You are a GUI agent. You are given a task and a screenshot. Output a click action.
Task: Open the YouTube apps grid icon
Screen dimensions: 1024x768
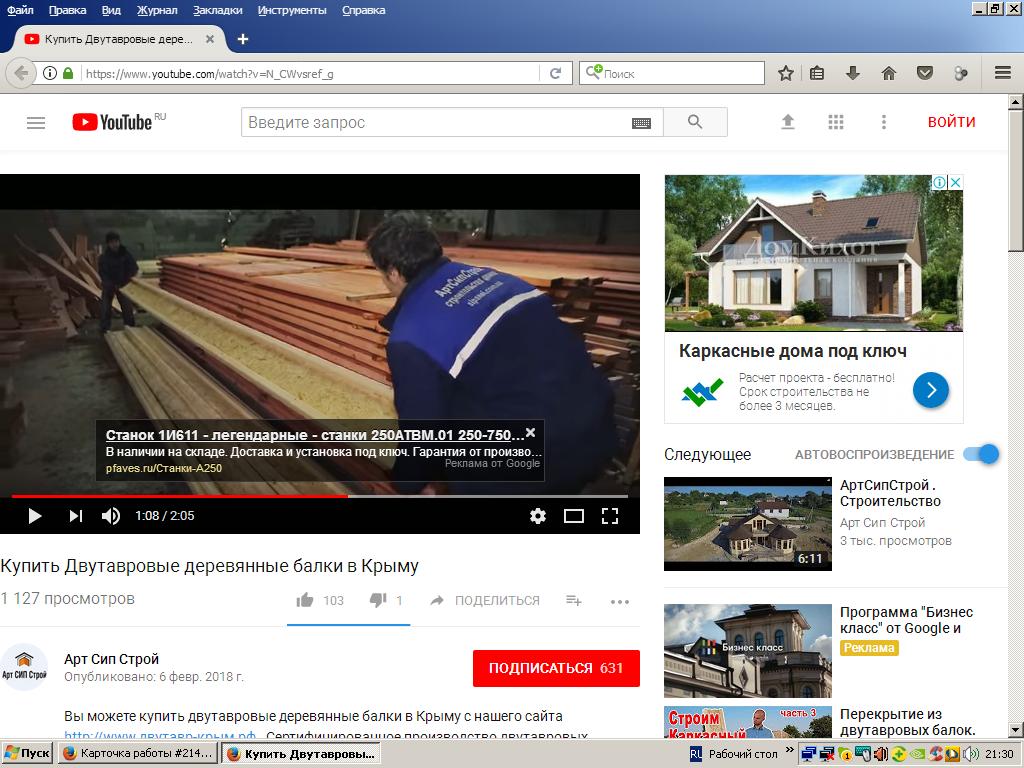click(x=836, y=121)
